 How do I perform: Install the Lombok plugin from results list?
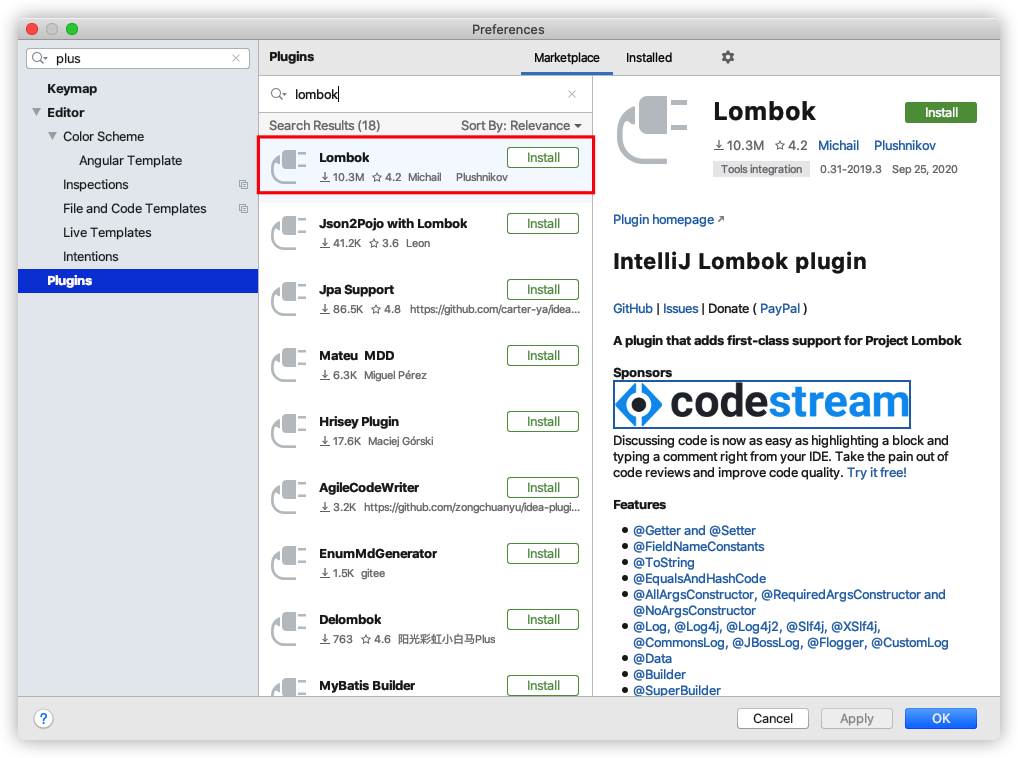coord(543,158)
